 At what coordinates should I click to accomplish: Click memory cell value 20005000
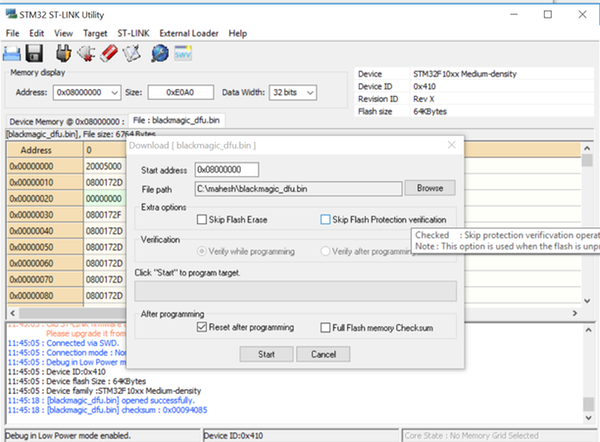(x=104, y=166)
